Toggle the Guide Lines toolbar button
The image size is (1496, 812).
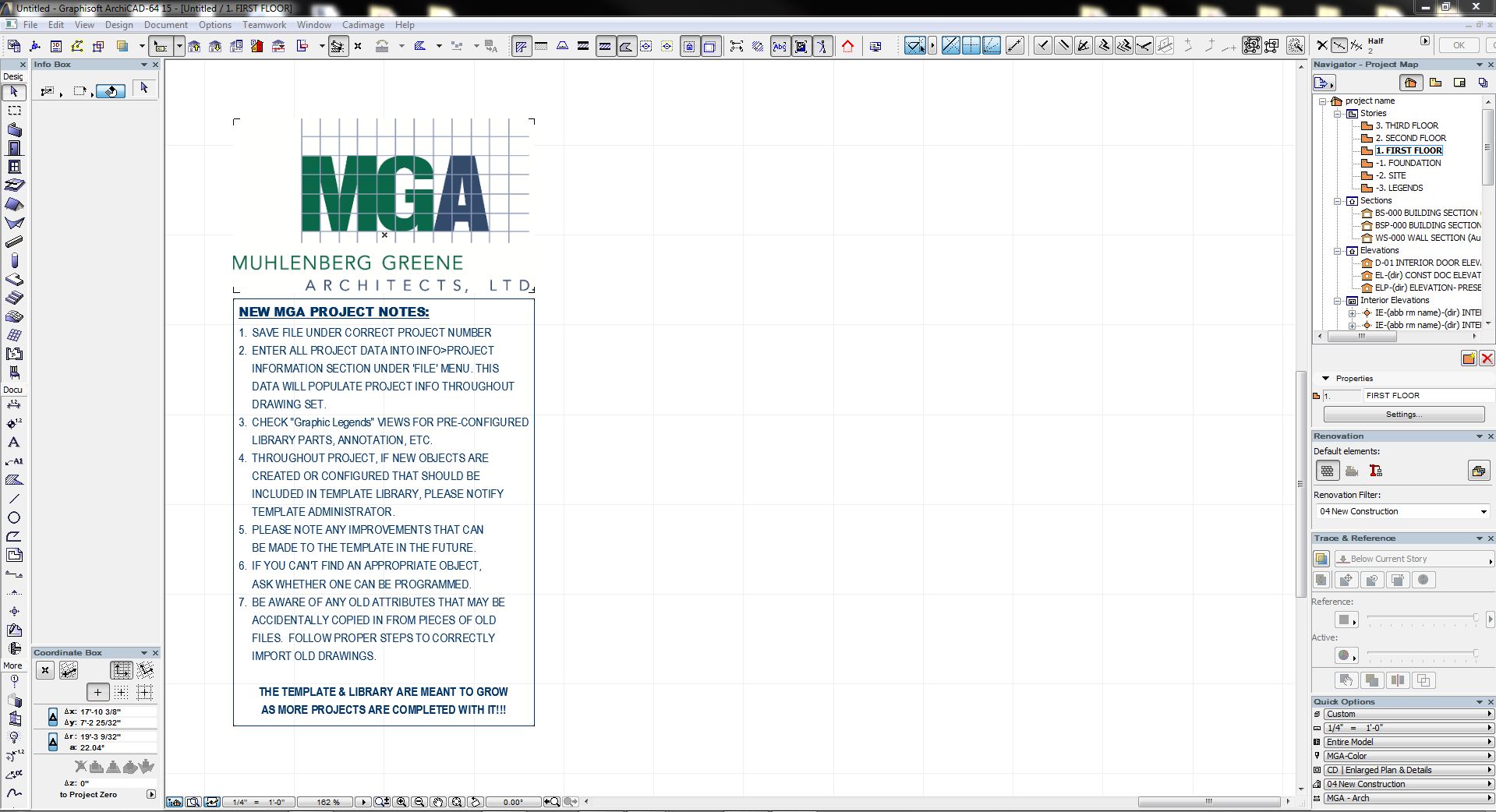click(915, 46)
